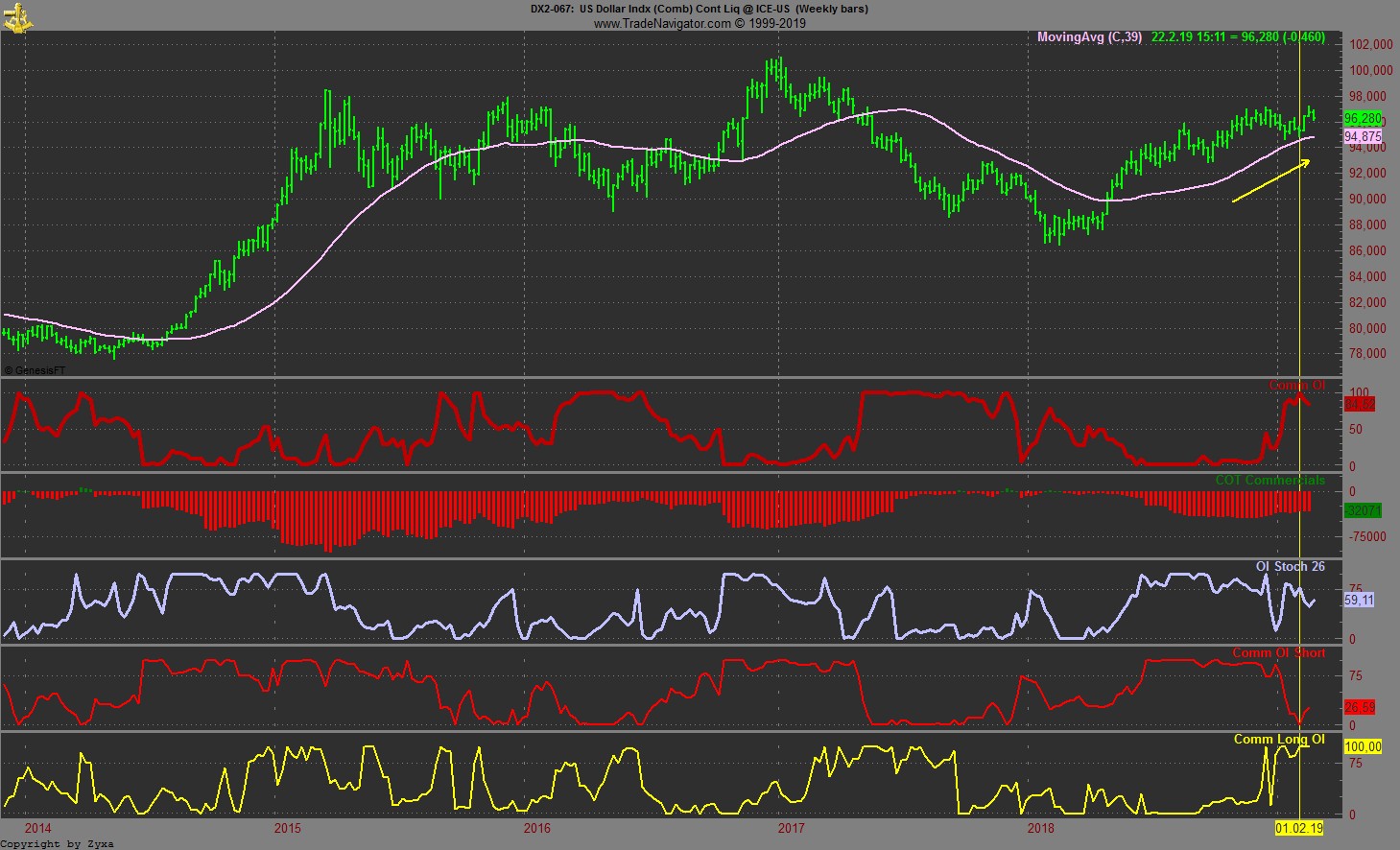The height and width of the screenshot is (850, 1400).
Task: Click the -75000 axis label
Action: pos(1367,537)
